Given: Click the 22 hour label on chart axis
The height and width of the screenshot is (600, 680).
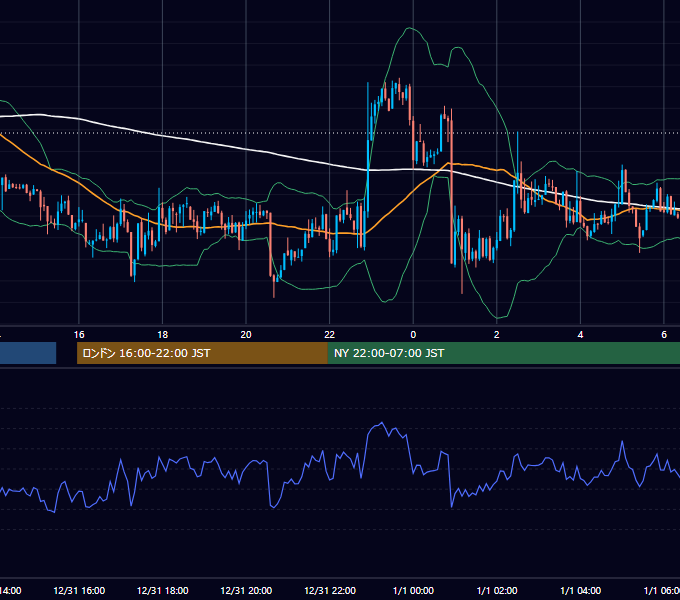Looking at the screenshot, I should coord(330,335).
